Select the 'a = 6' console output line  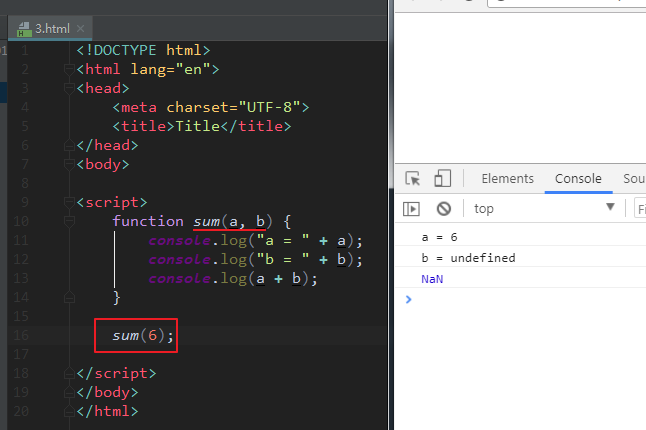point(439,237)
